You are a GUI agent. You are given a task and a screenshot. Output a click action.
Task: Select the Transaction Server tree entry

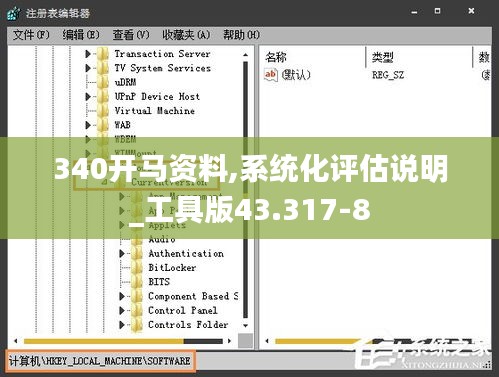(162, 54)
